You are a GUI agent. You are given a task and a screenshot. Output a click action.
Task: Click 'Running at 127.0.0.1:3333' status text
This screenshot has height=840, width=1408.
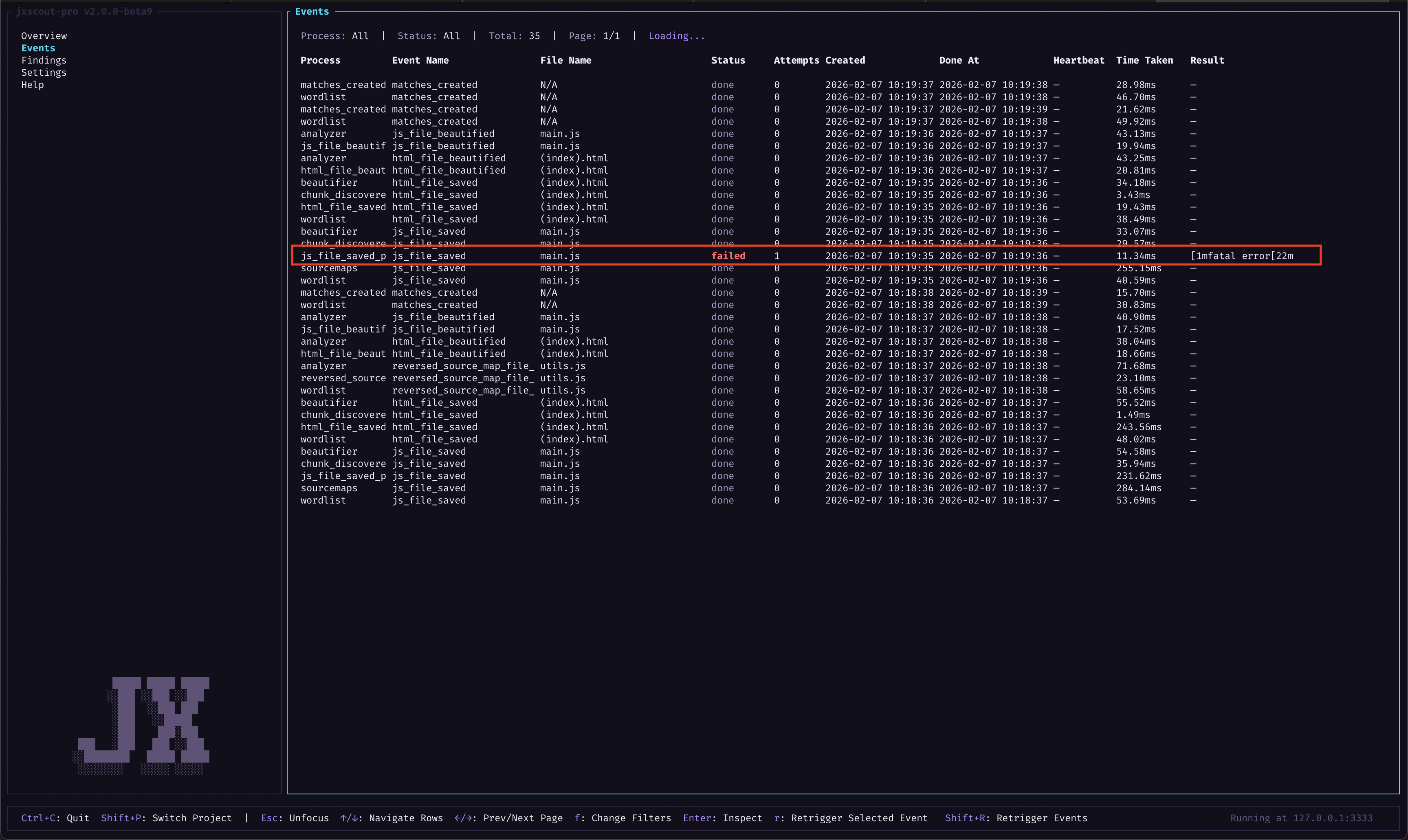click(x=1301, y=818)
